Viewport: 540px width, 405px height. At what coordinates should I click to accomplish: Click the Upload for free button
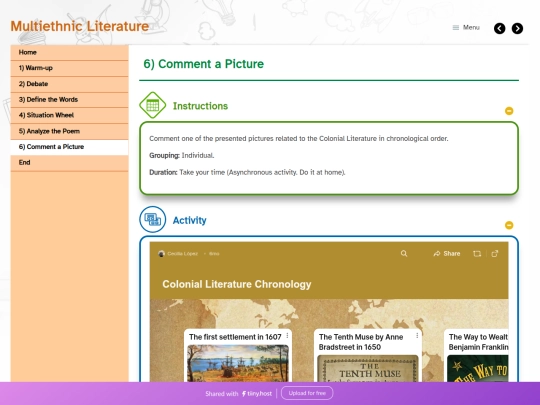point(307,393)
